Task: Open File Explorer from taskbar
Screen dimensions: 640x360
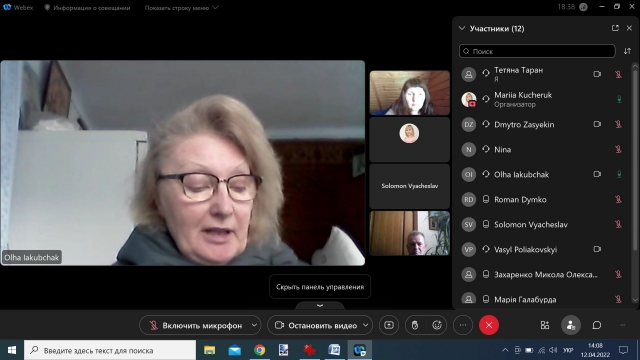Action: click(x=209, y=350)
